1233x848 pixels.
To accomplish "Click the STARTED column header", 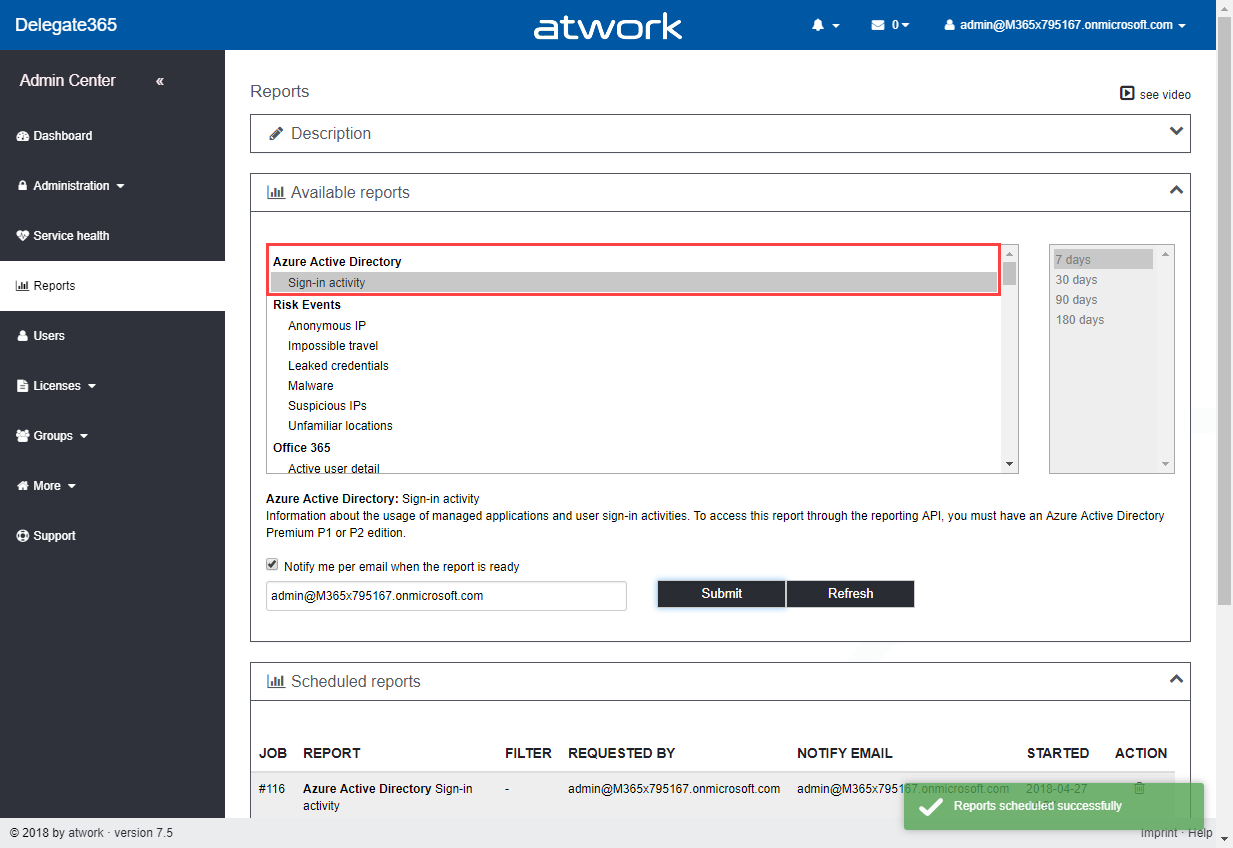I will coord(1058,753).
